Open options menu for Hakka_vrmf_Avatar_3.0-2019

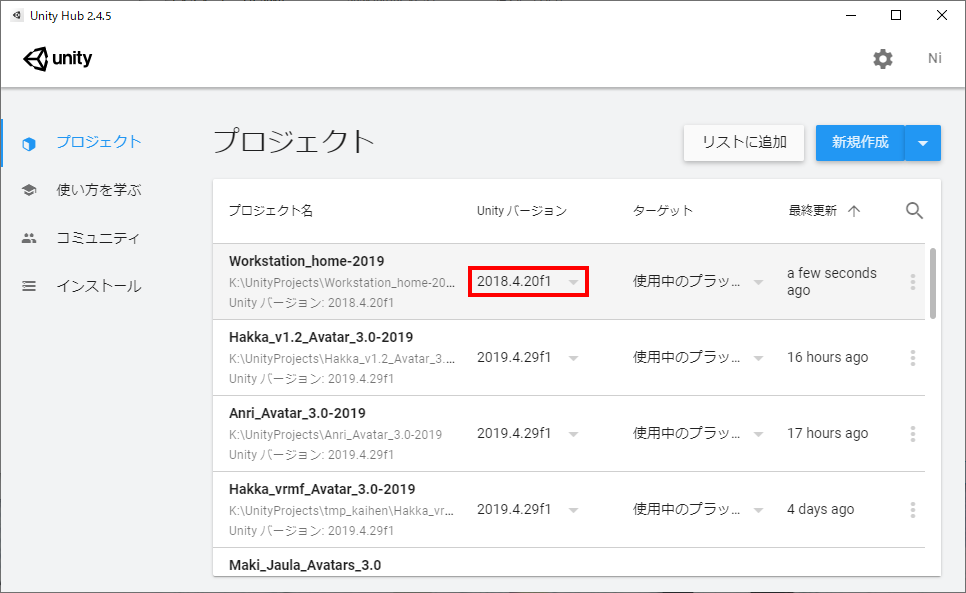(x=912, y=509)
